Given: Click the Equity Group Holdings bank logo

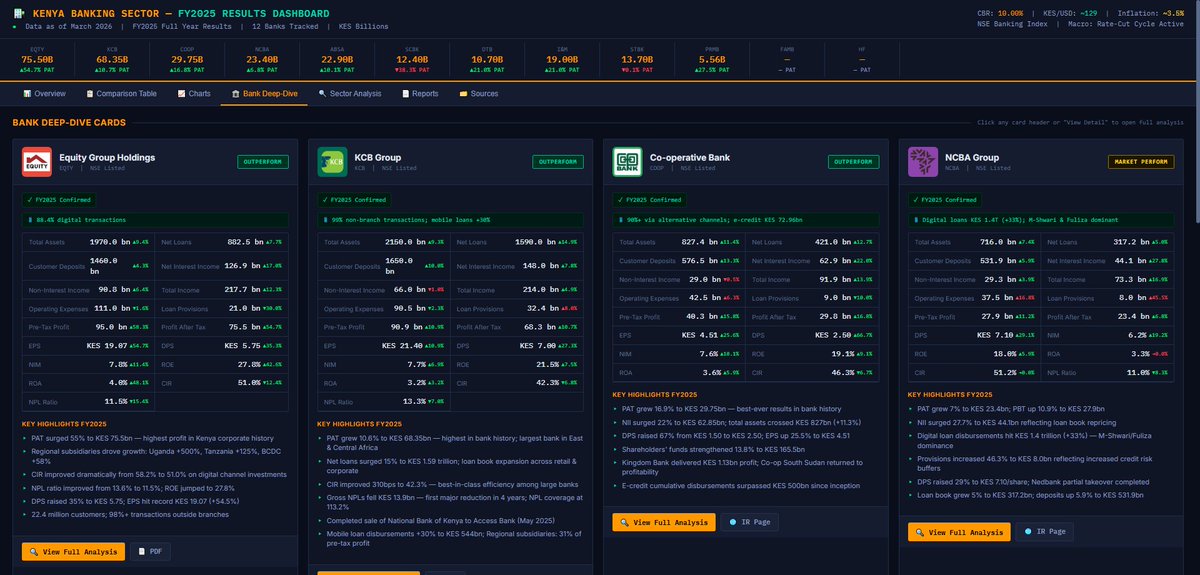Looking at the screenshot, I should tap(37, 162).
